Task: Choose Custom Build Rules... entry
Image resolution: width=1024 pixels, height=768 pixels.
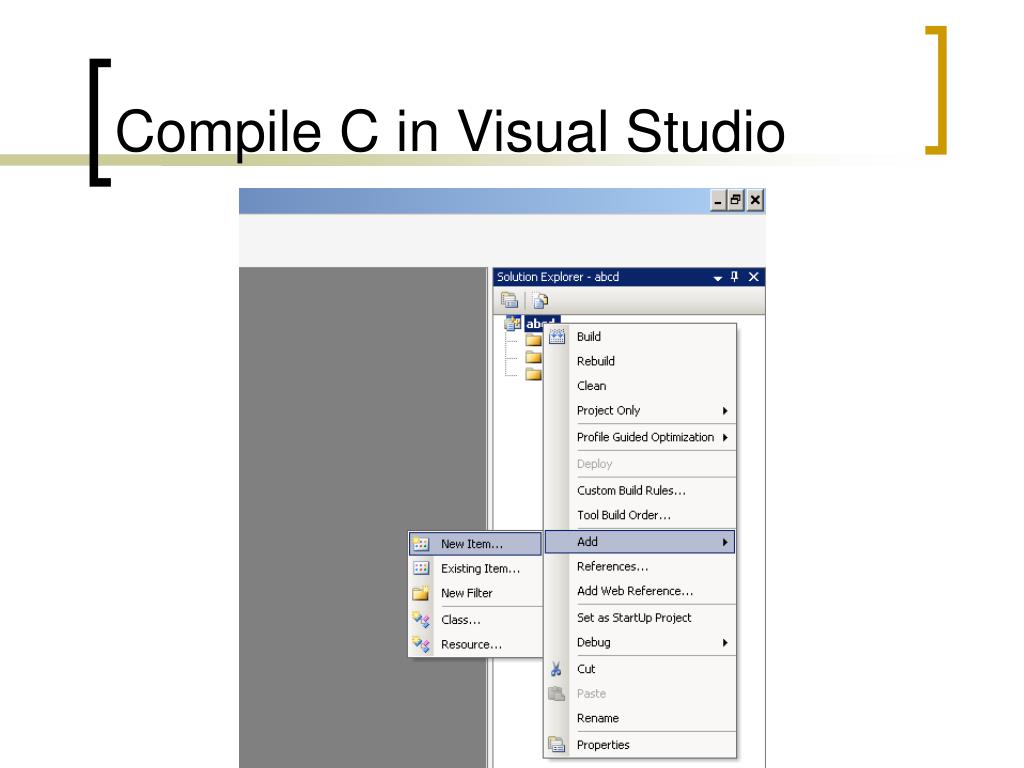Action: (x=640, y=490)
